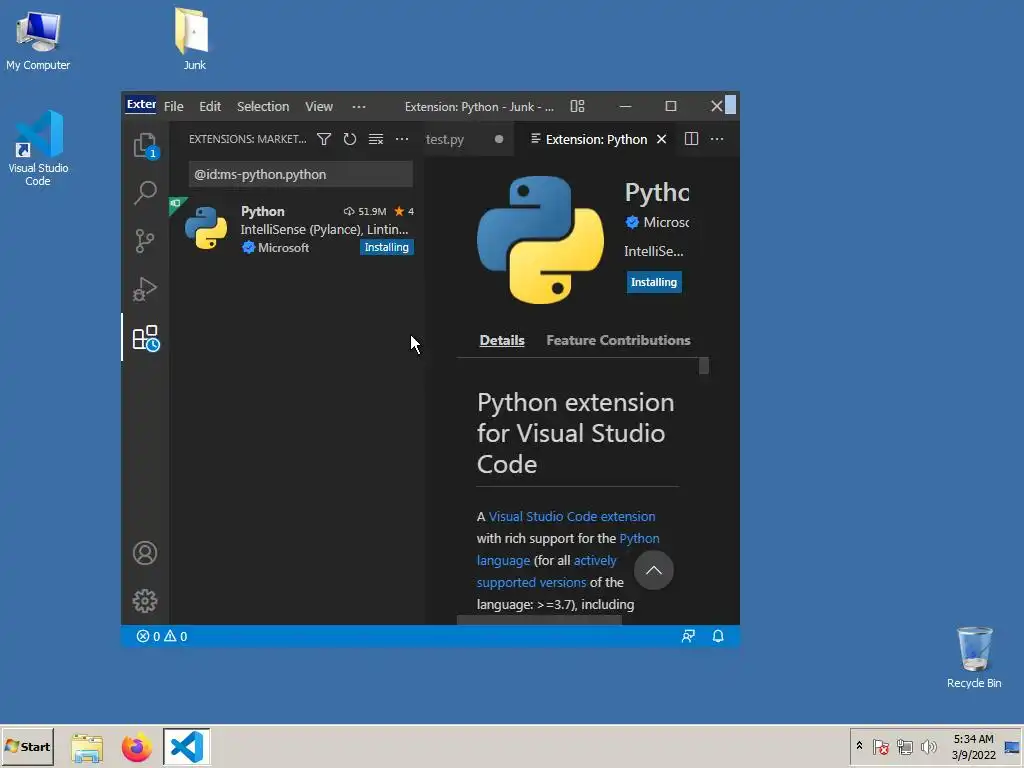Click the unsaved dot on test.py tab
The height and width of the screenshot is (768, 1024).
click(x=499, y=139)
